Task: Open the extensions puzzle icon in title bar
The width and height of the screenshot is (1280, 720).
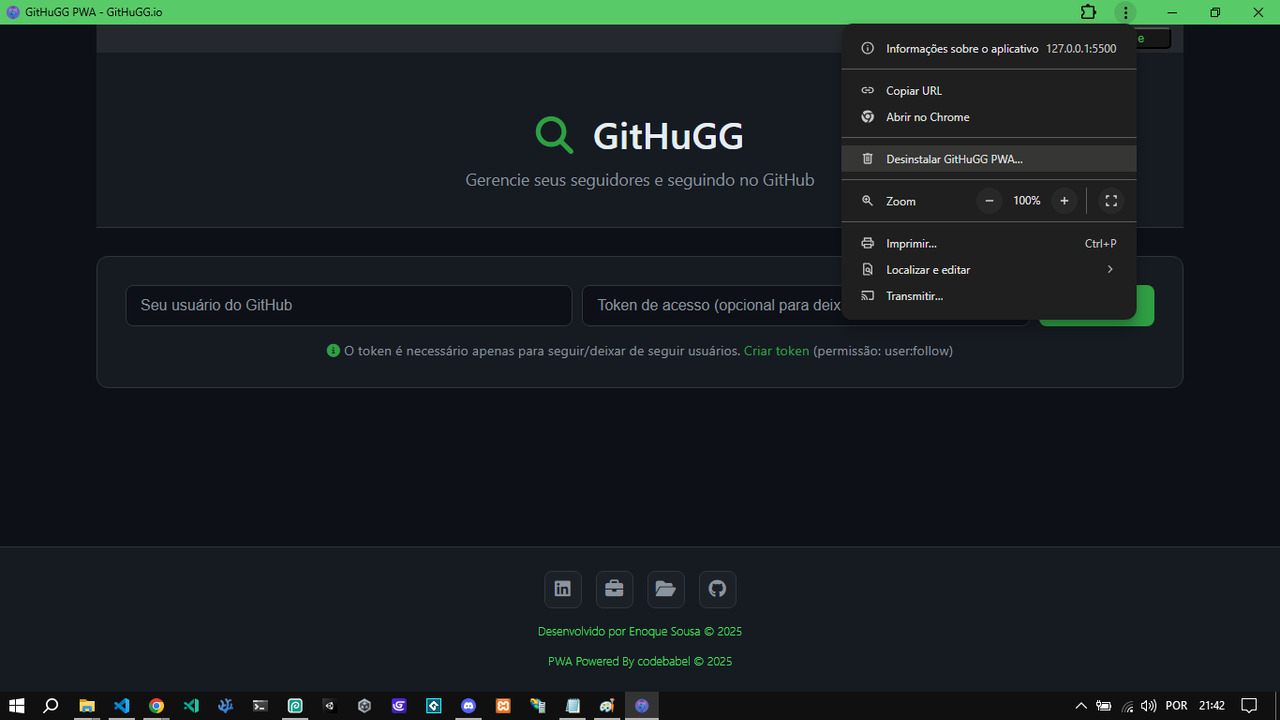Action: coord(1088,12)
